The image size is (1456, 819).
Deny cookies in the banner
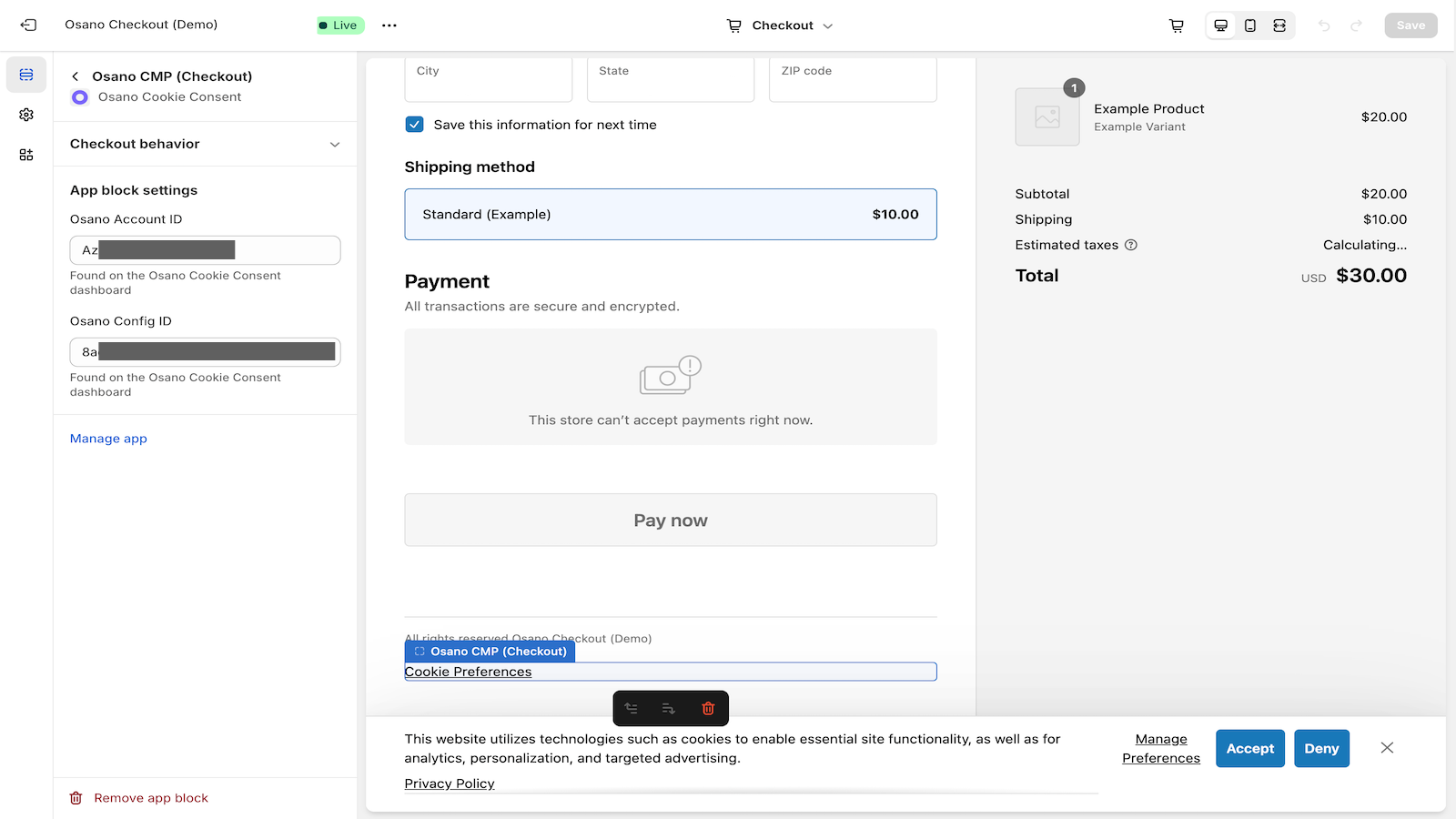(x=1321, y=748)
